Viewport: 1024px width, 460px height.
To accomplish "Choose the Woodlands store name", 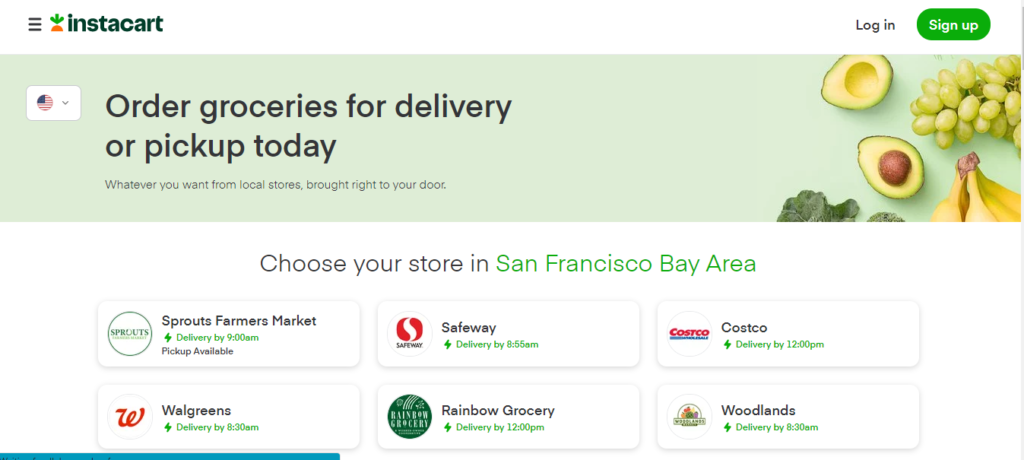I will click(x=758, y=410).
